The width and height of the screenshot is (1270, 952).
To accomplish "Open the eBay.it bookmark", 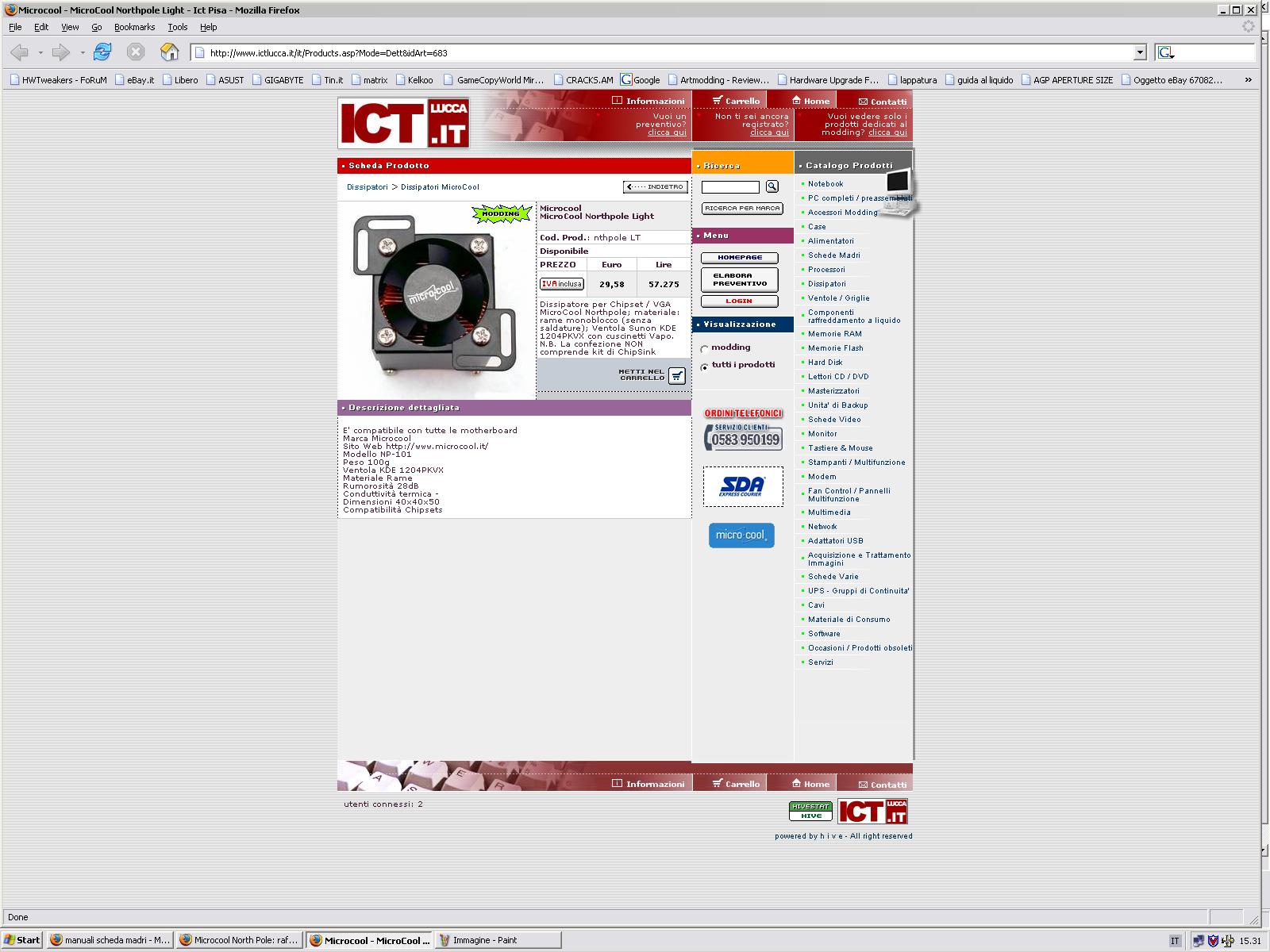I will point(135,79).
